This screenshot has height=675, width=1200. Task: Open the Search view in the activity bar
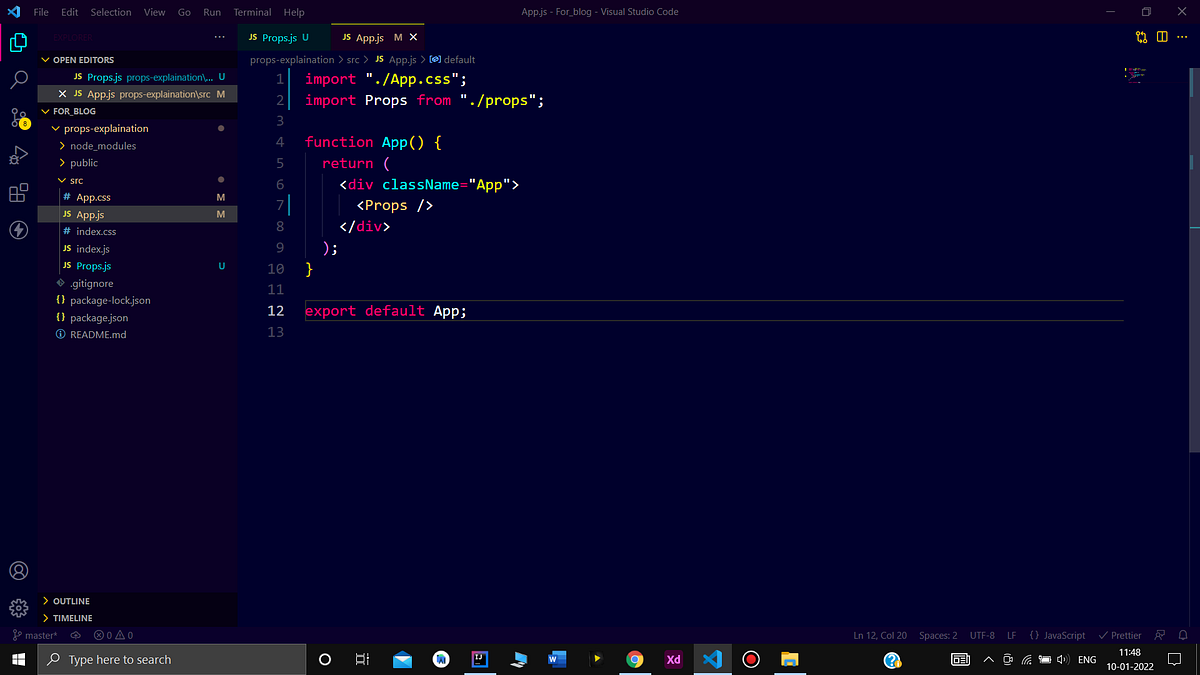click(x=18, y=79)
